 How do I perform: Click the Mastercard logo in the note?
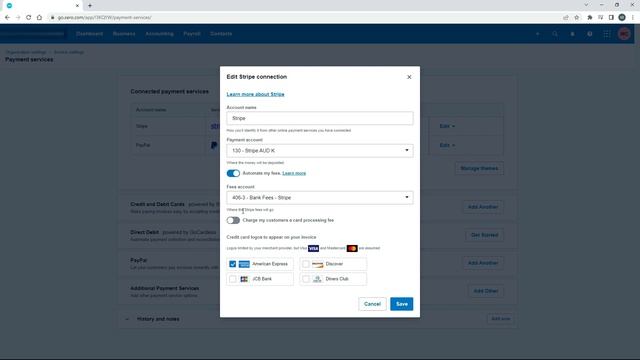point(352,248)
